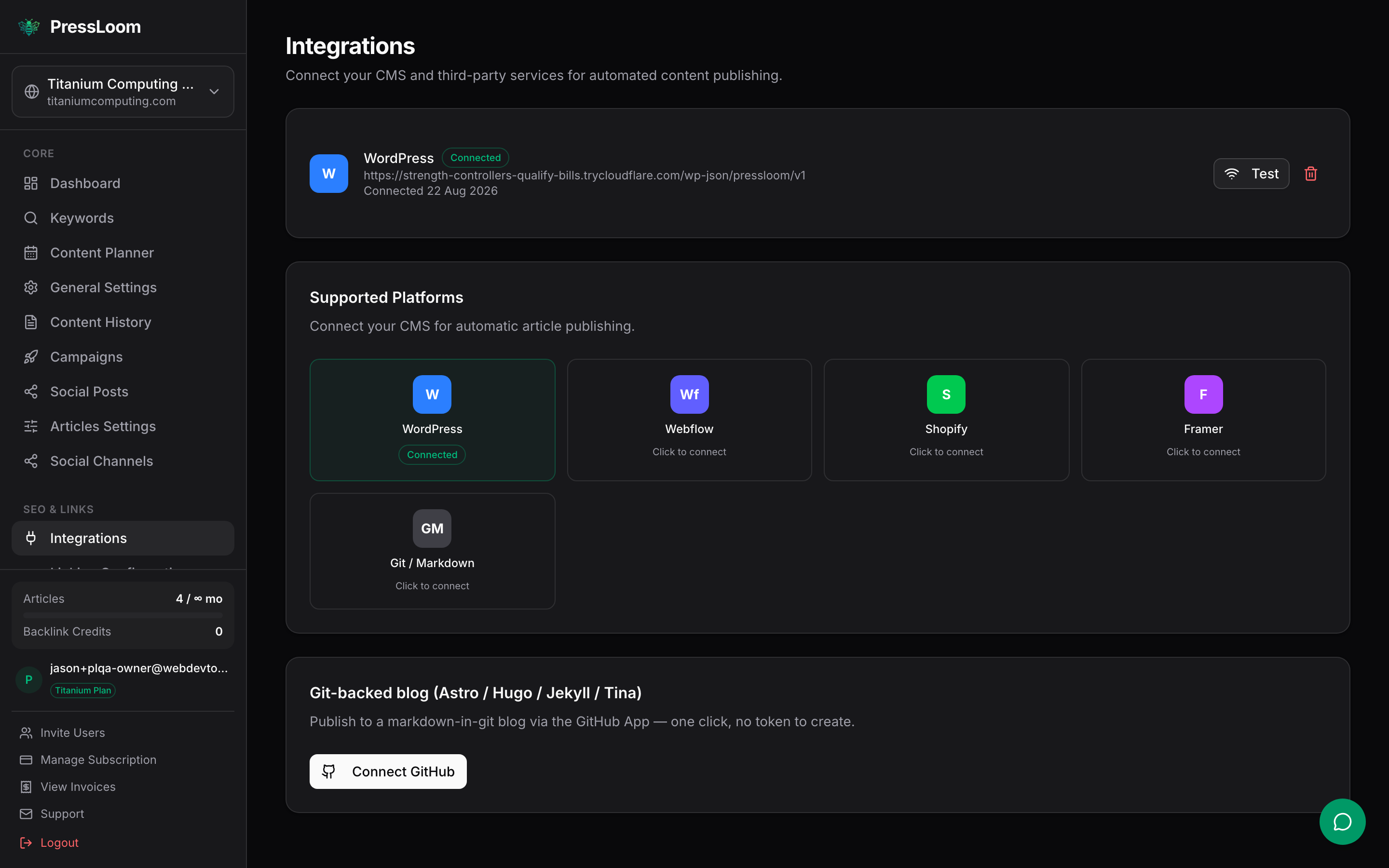
Task: Click the account email jason+plqa-owner
Action: point(139,668)
